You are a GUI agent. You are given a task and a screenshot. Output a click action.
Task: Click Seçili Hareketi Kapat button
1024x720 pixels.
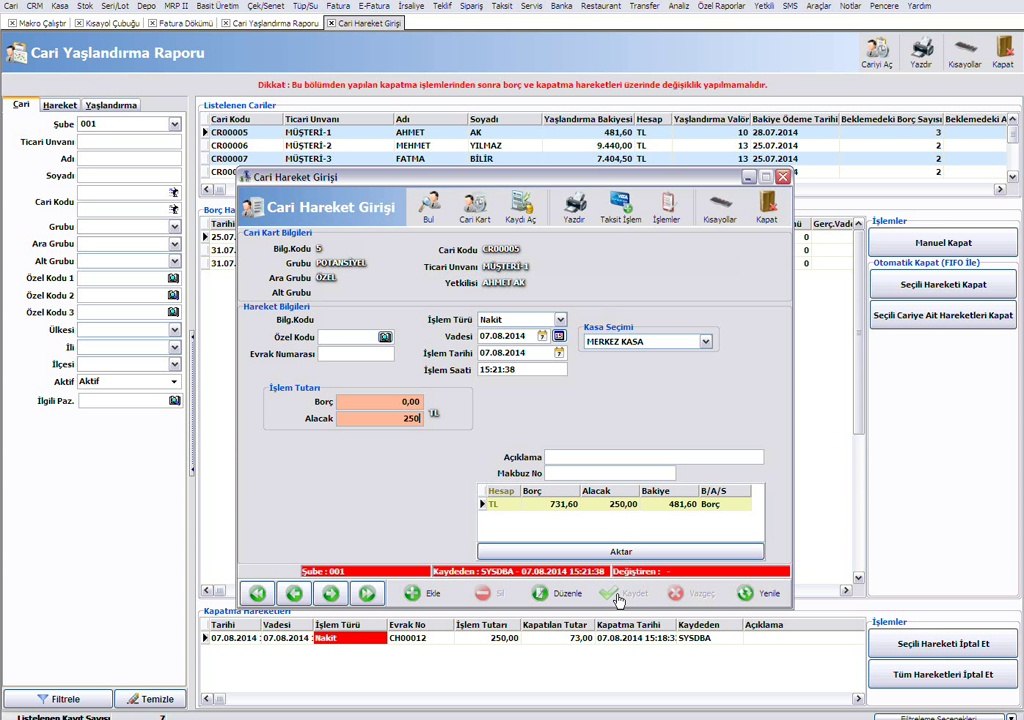coord(943,285)
